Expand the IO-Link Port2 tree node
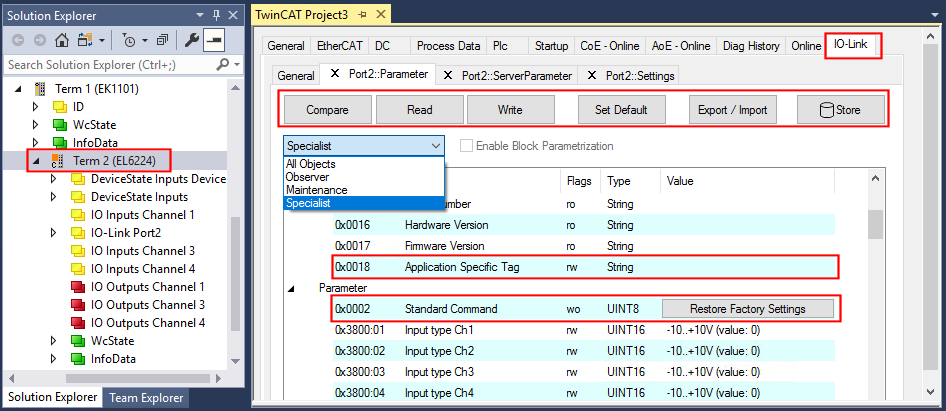Image resolution: width=946 pixels, height=411 pixels. click(55, 233)
